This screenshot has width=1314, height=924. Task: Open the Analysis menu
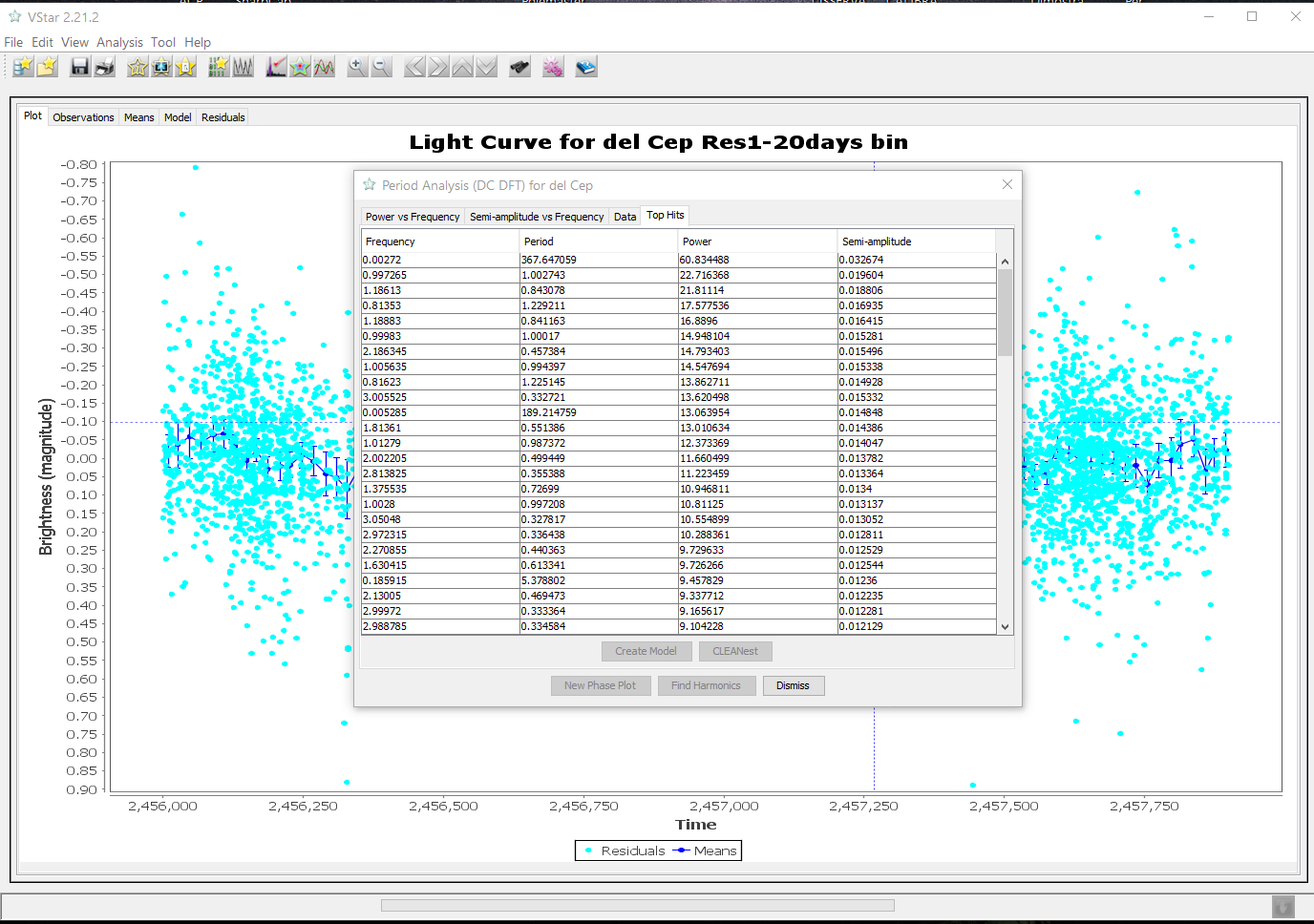point(119,42)
